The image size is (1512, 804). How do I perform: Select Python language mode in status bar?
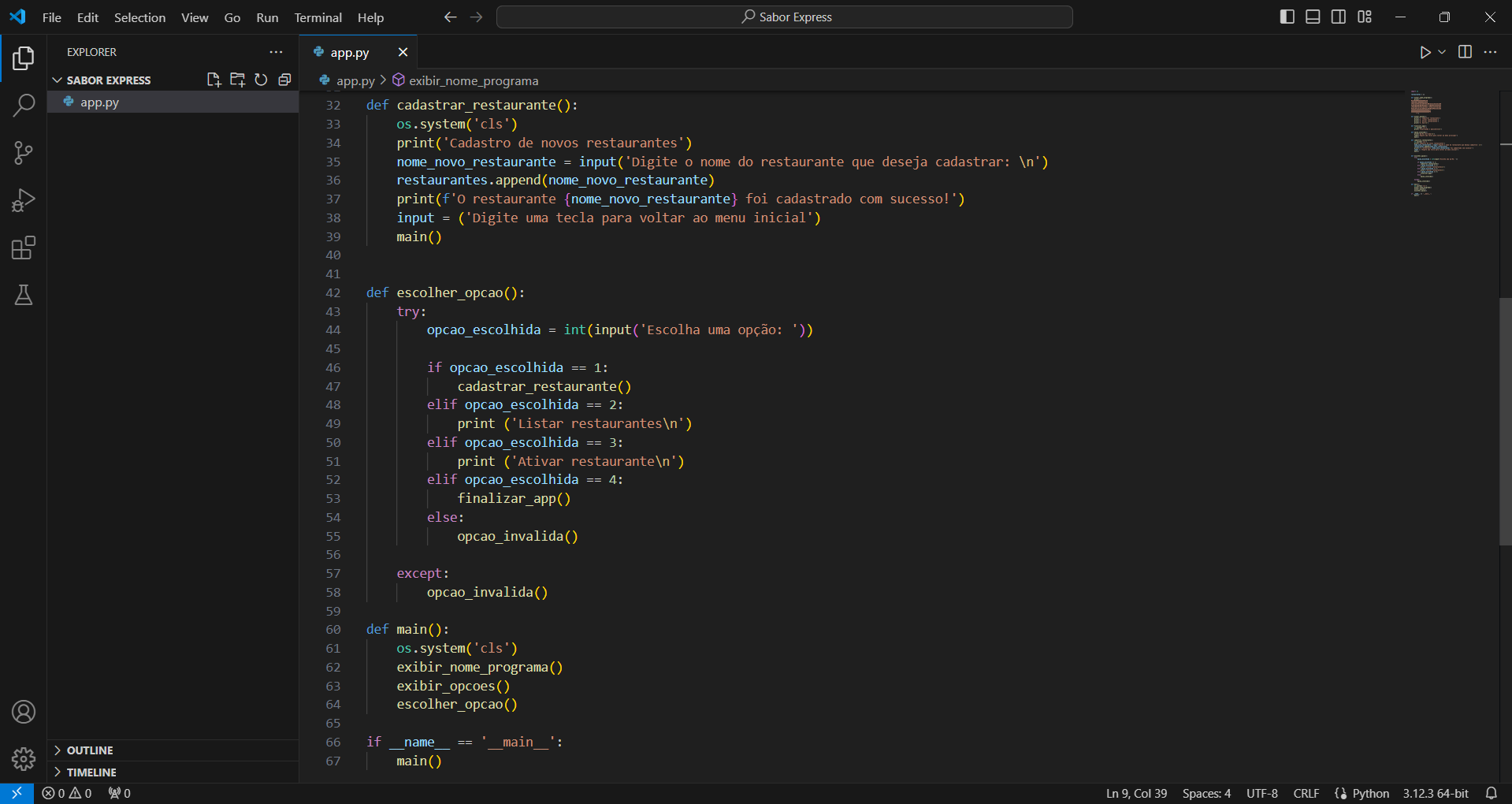(x=1370, y=793)
